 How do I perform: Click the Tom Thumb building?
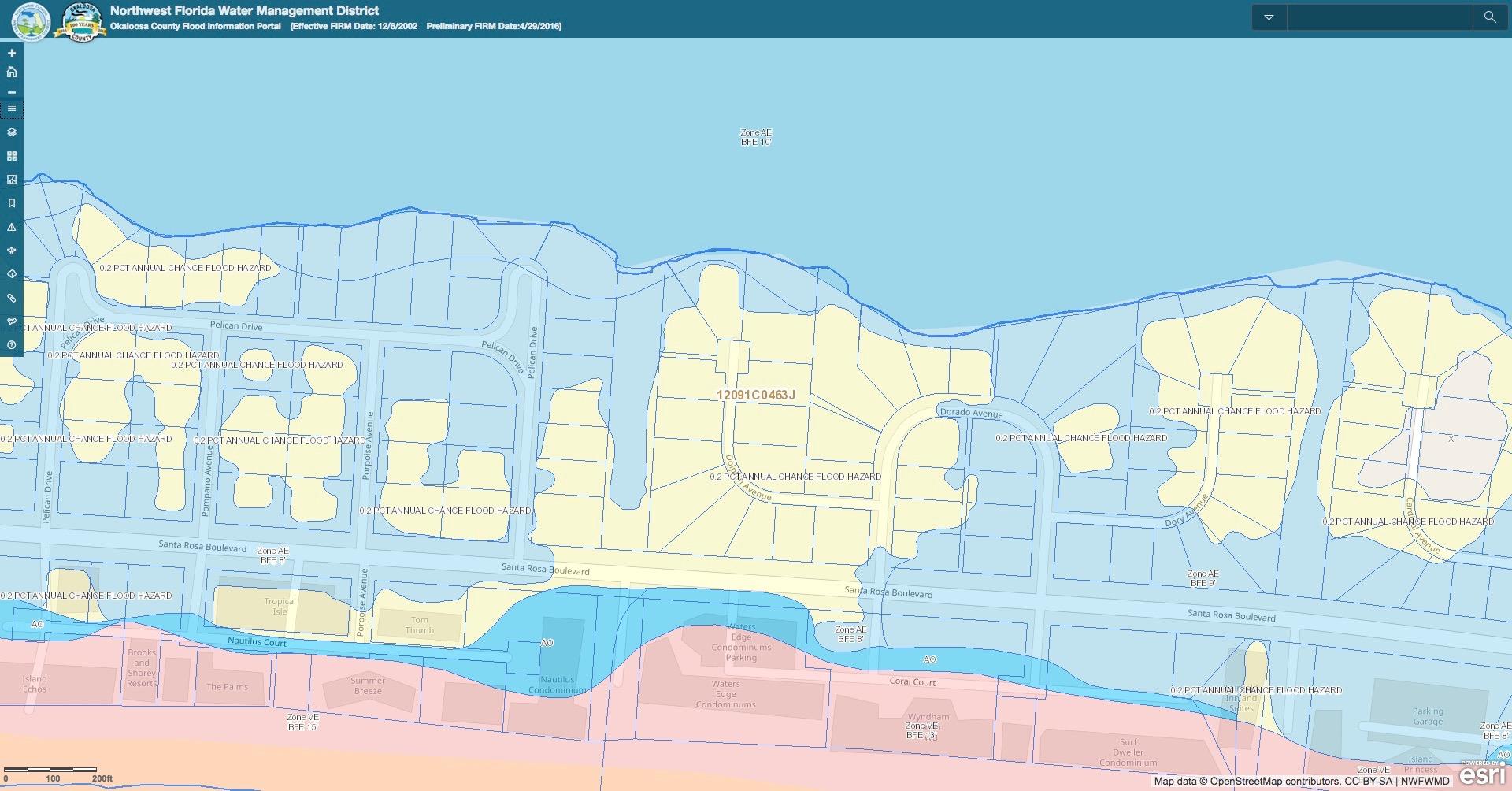click(420, 625)
